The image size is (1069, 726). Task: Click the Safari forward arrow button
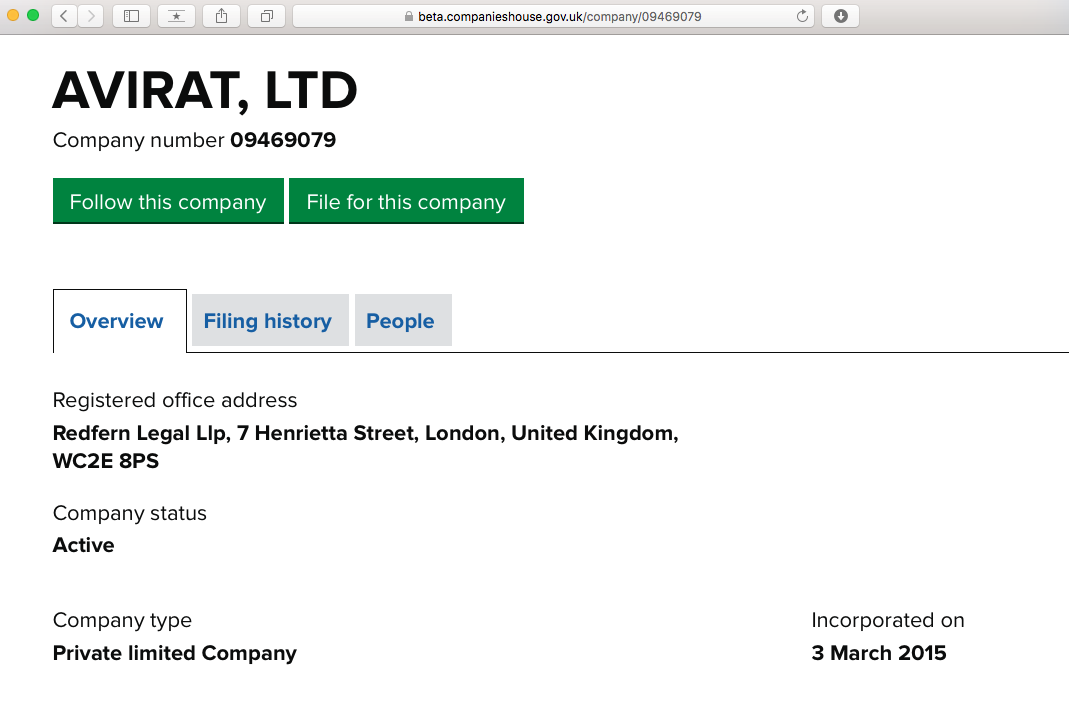click(x=91, y=16)
